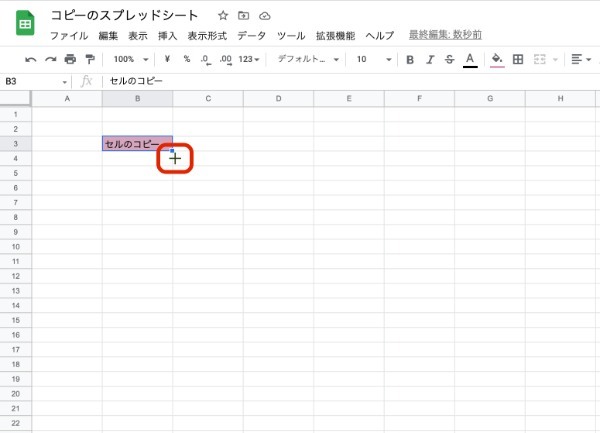Open the Google Sheets home icon
This screenshot has height=433, width=600.
click(24, 24)
